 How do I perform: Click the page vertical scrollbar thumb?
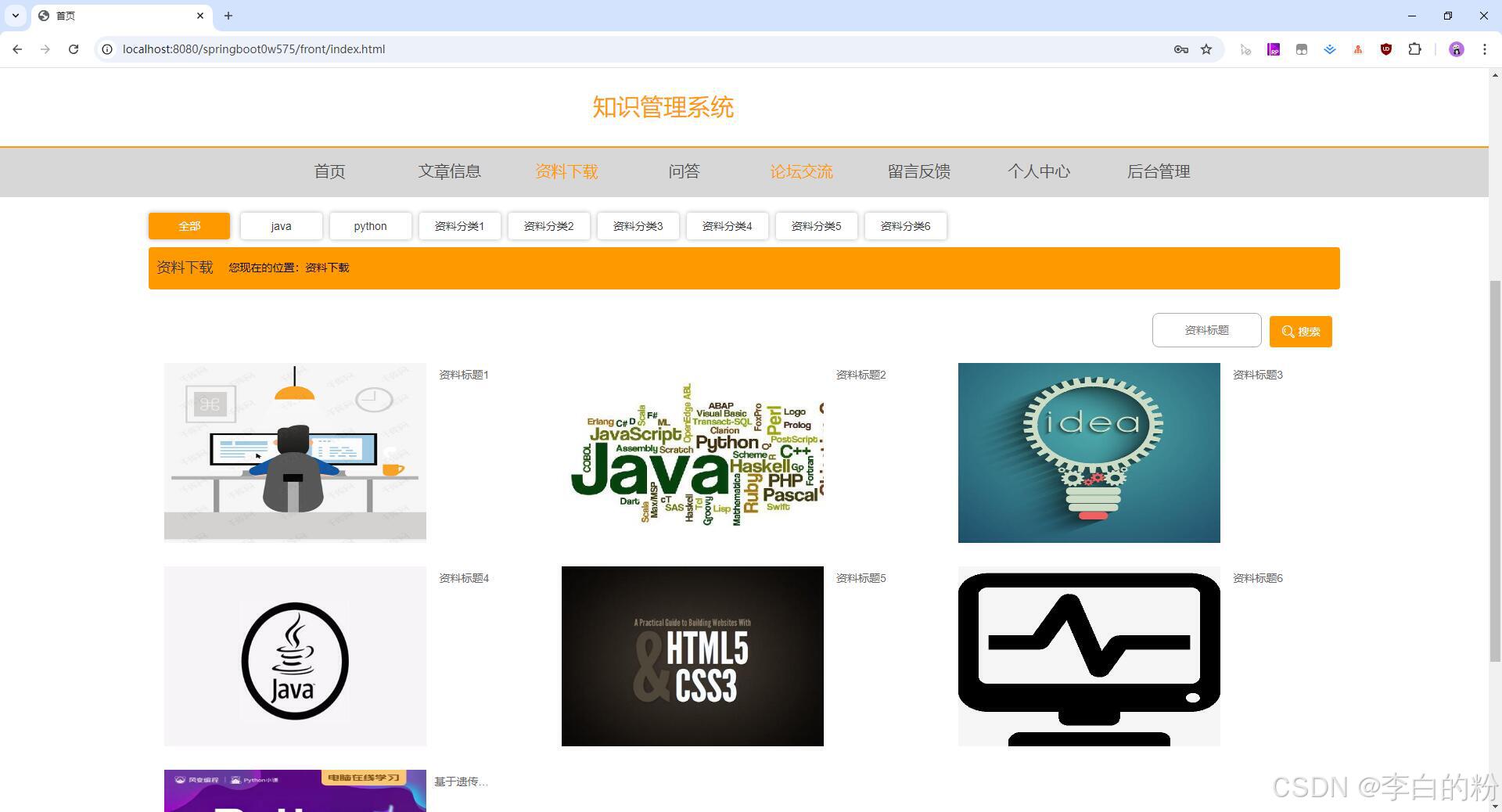(x=1495, y=471)
